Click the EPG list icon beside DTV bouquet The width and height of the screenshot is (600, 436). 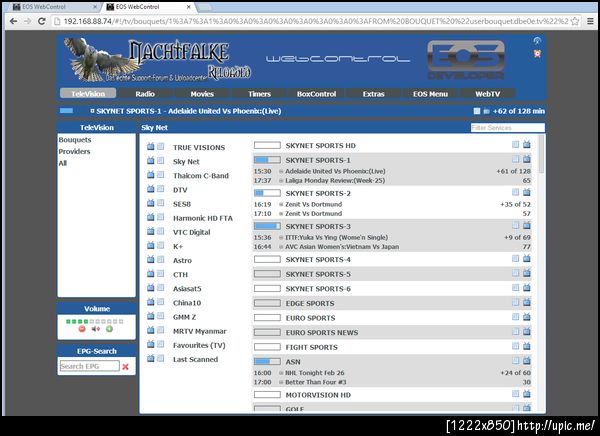click(161, 189)
